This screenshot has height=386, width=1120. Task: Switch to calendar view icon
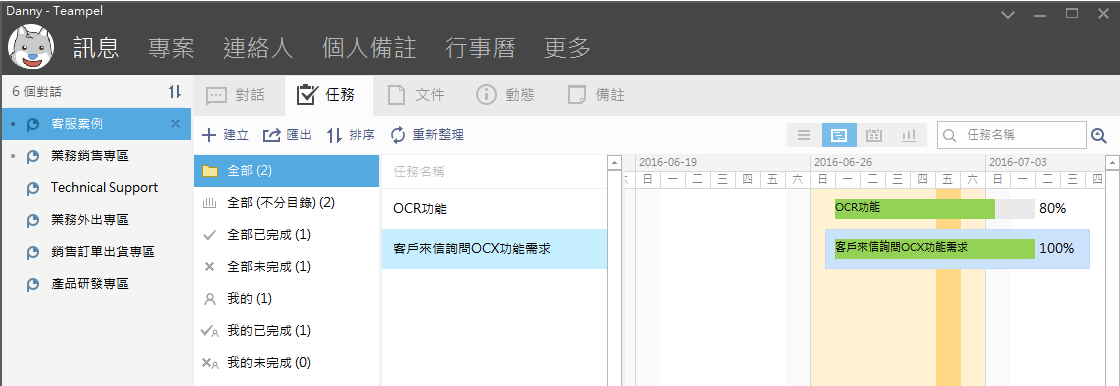[874, 135]
